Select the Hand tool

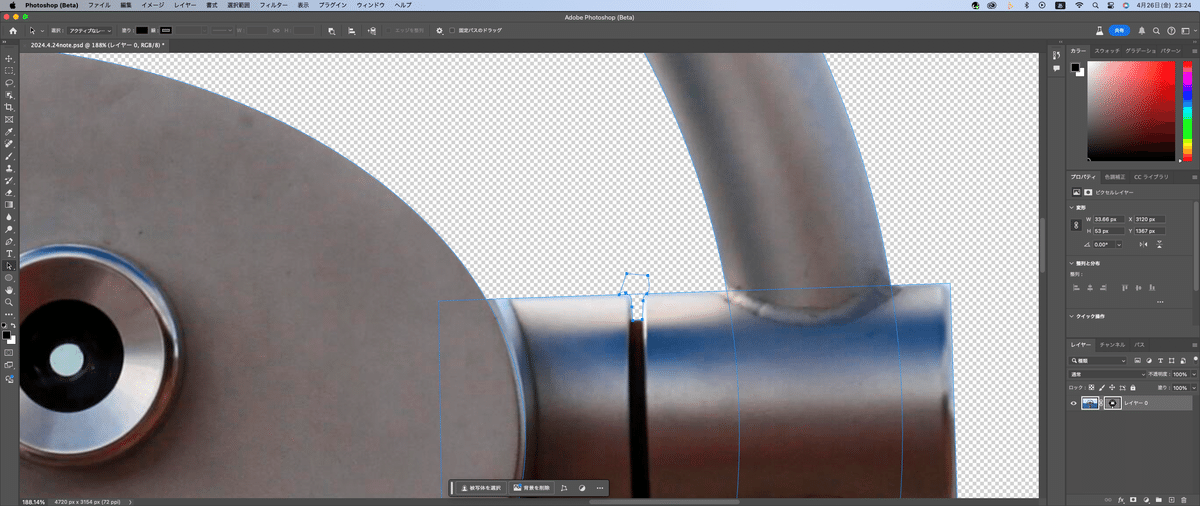(9, 289)
